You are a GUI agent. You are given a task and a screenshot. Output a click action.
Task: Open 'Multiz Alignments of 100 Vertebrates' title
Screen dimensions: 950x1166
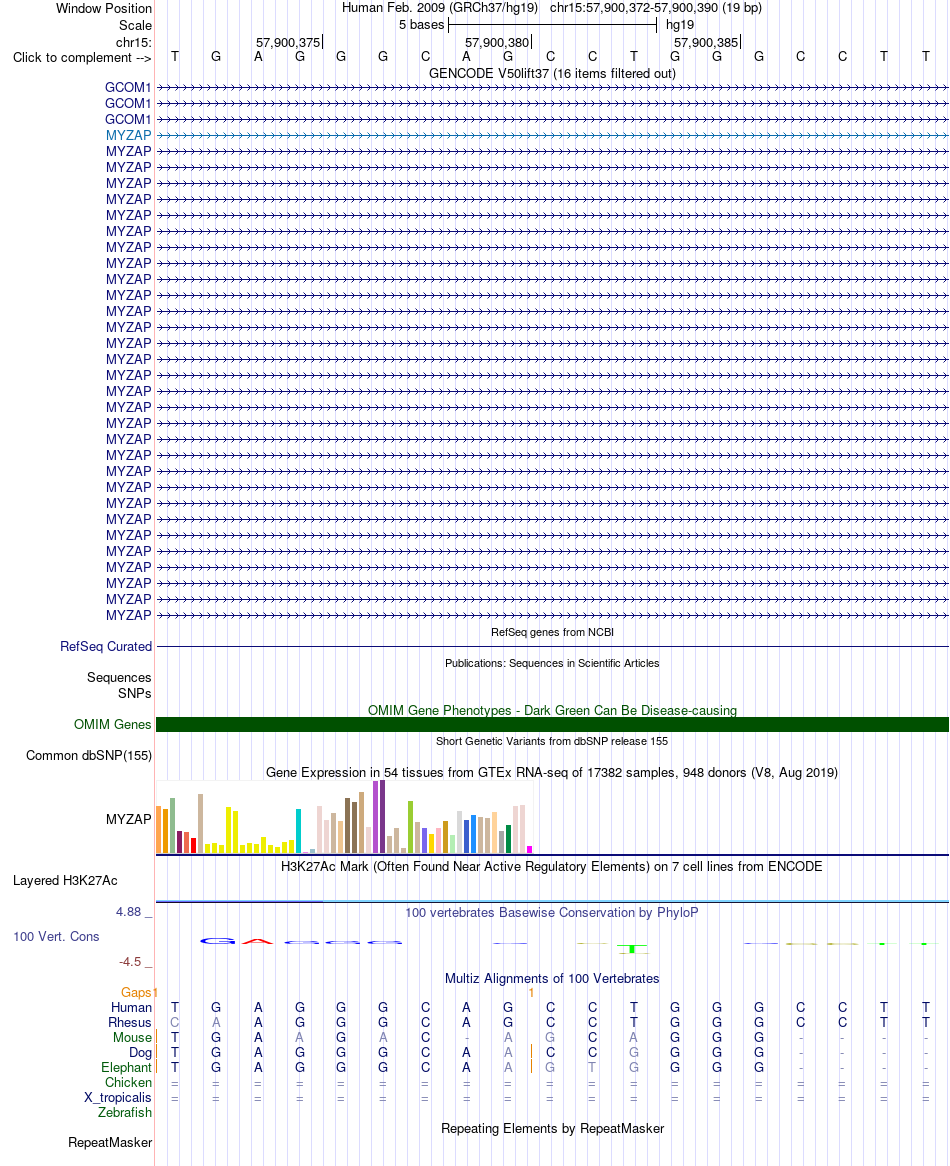click(552, 979)
